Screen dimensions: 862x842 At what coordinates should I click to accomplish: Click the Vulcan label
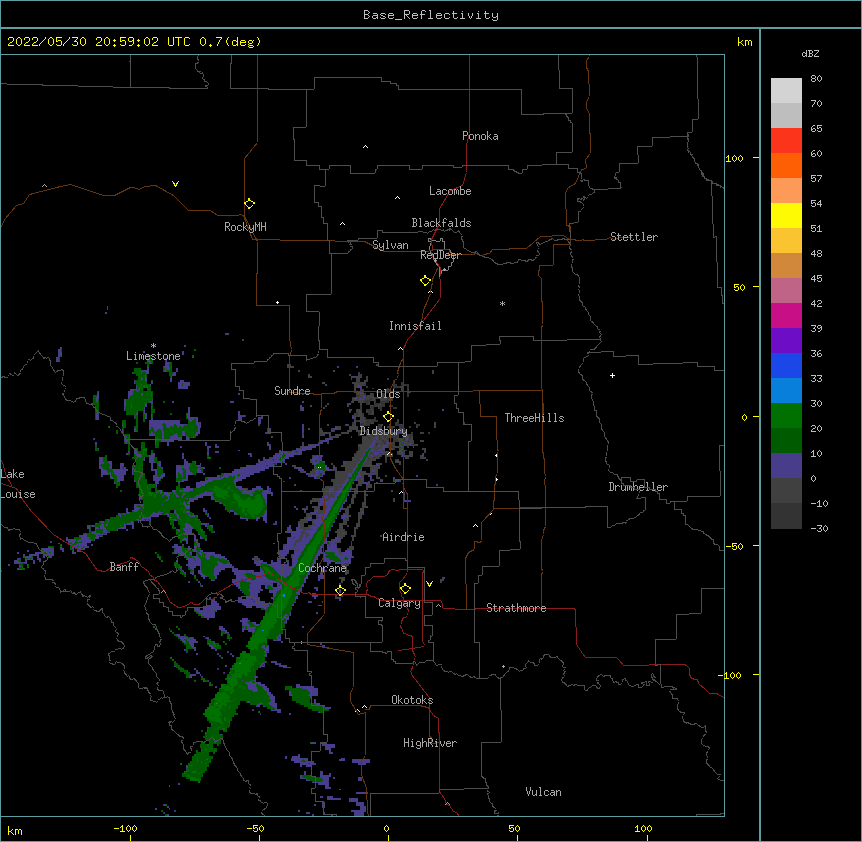point(543,792)
